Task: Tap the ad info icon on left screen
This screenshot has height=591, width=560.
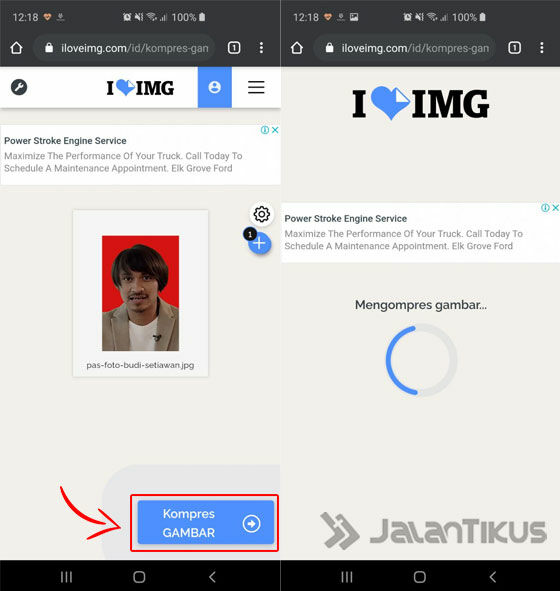Action: (265, 130)
